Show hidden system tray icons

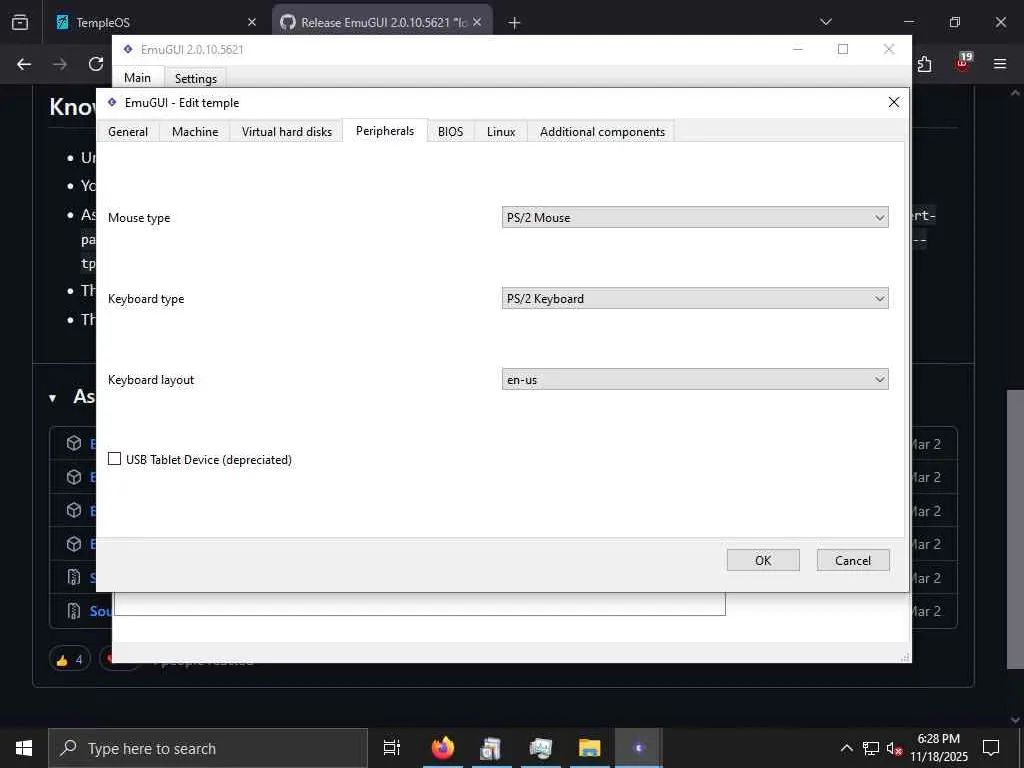(x=846, y=748)
